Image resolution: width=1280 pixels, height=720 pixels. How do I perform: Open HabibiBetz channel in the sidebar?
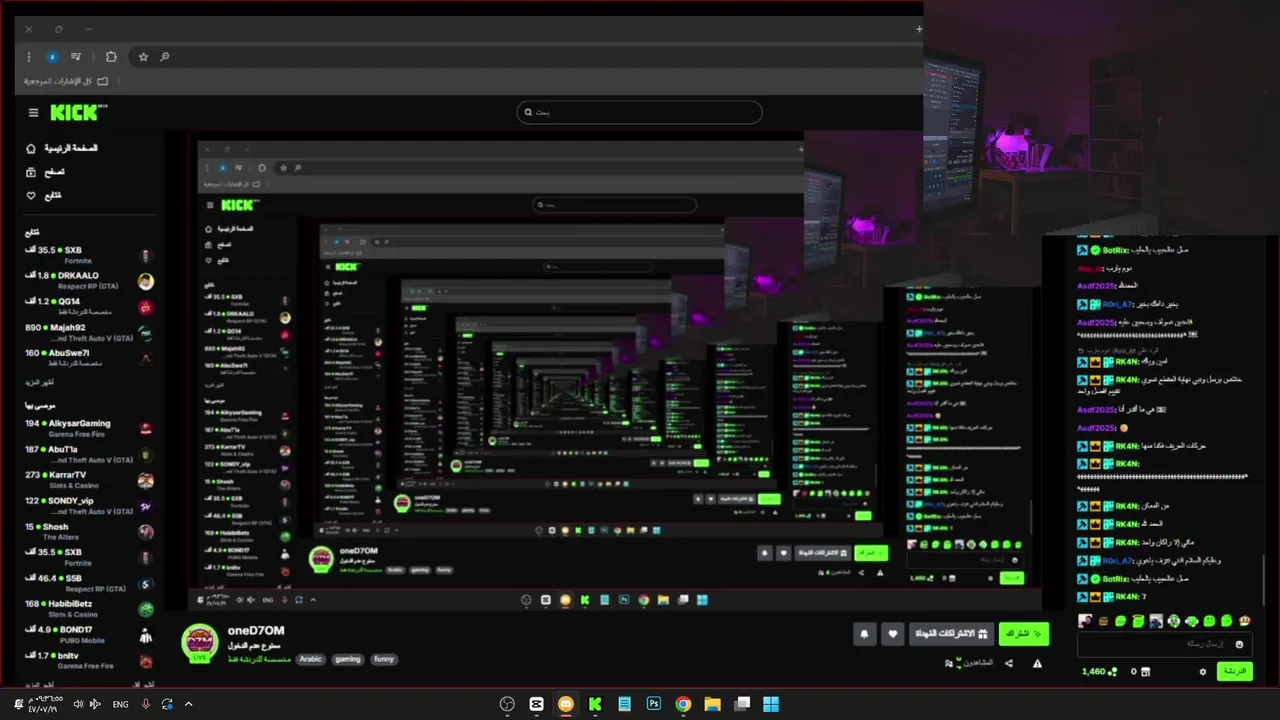tap(90, 609)
